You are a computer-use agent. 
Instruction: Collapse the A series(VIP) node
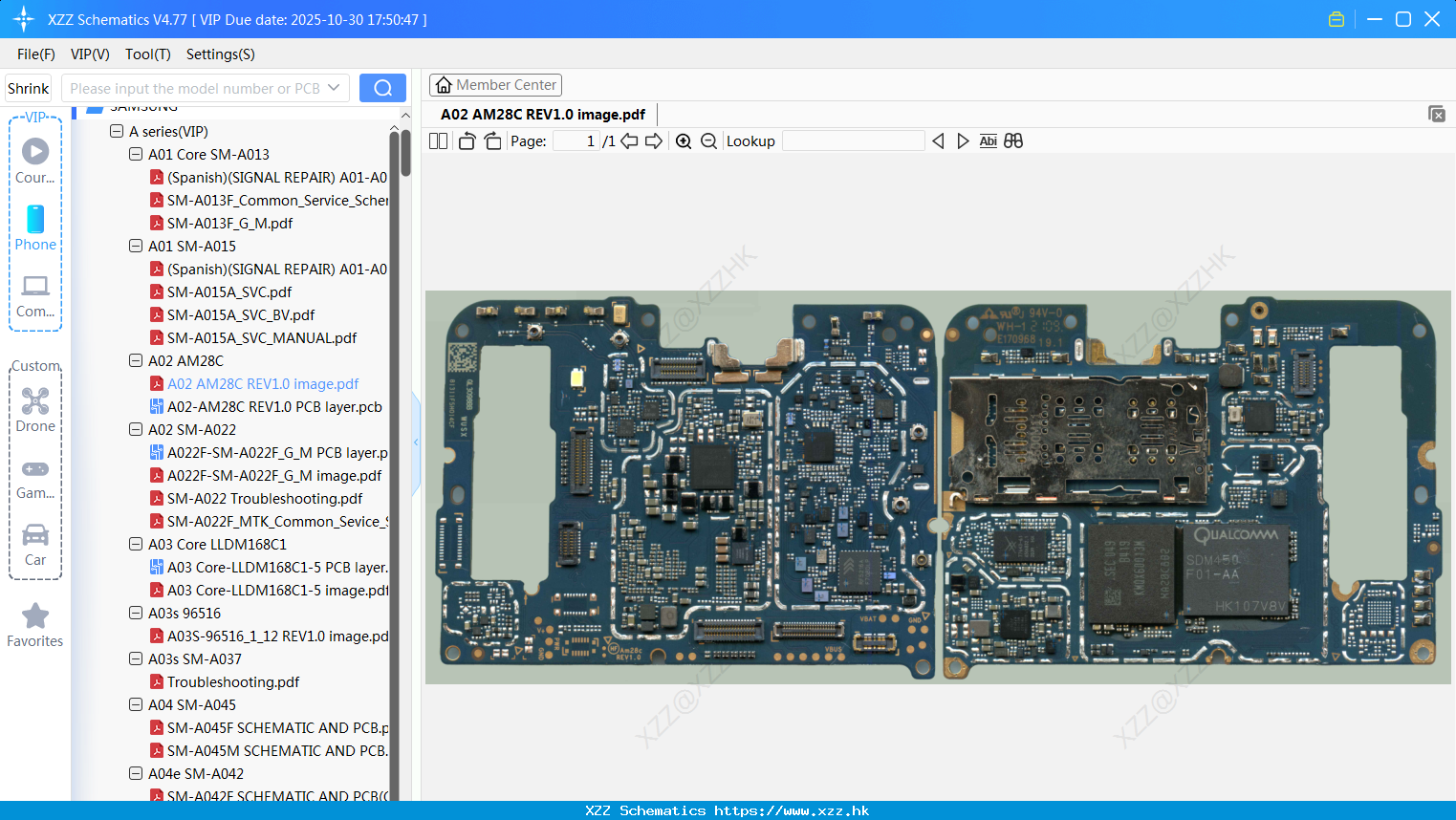(117, 131)
